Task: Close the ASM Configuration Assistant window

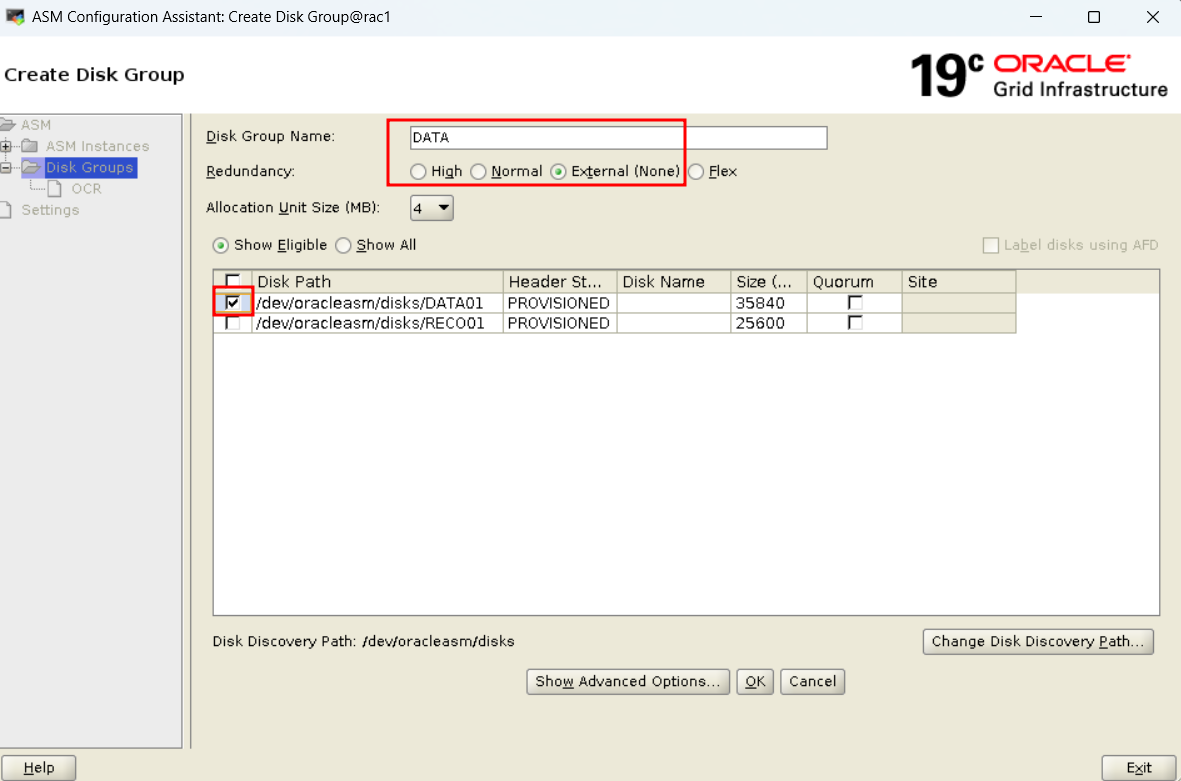Action: coord(1152,17)
